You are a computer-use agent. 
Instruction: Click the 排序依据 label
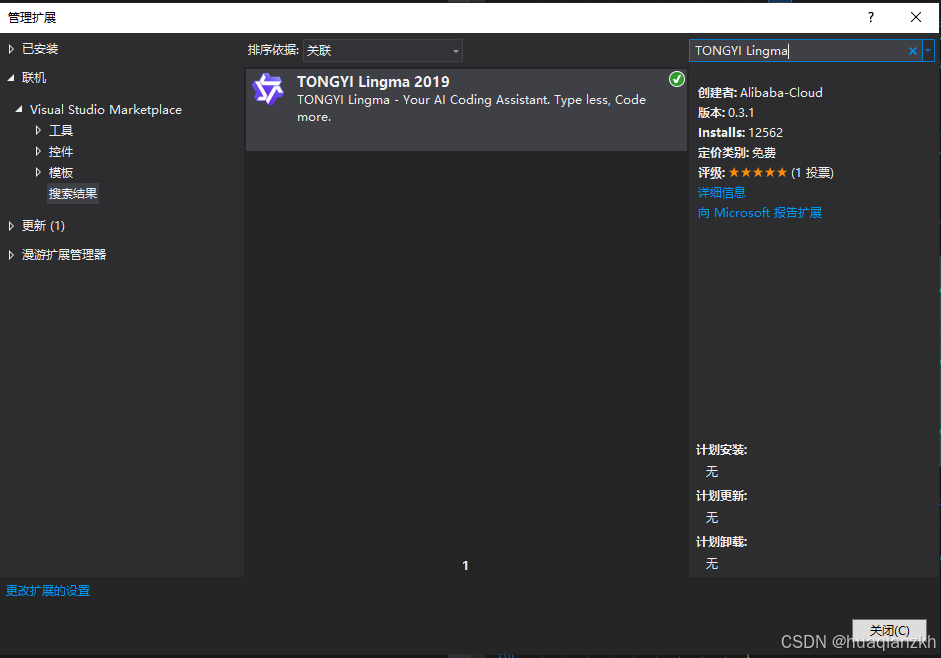273,50
